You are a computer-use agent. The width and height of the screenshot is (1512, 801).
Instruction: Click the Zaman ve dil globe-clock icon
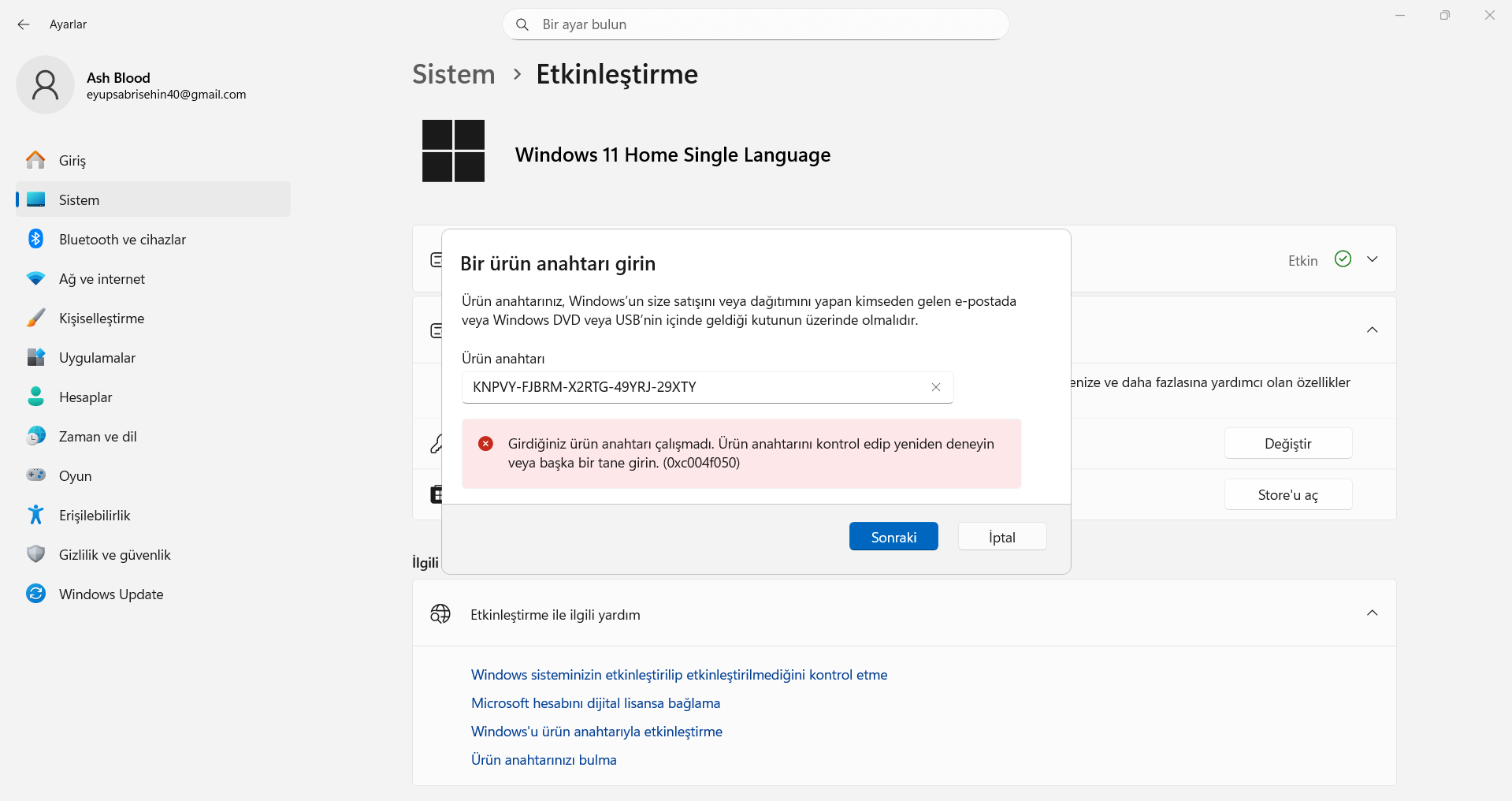(x=35, y=436)
